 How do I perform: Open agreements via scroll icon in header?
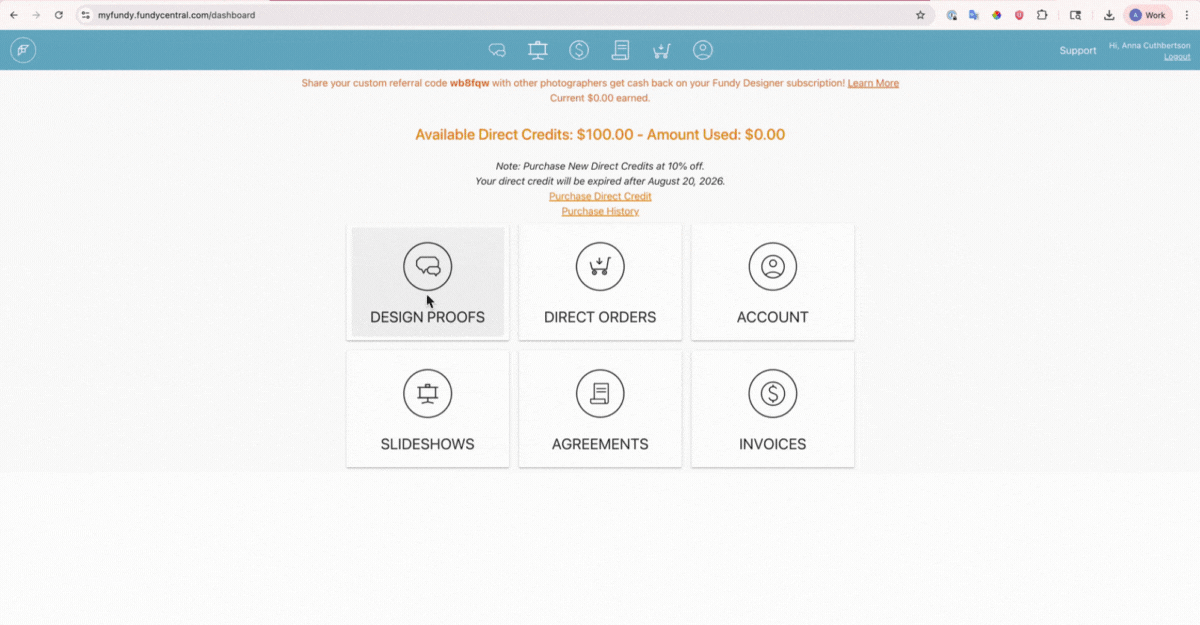[x=621, y=50]
